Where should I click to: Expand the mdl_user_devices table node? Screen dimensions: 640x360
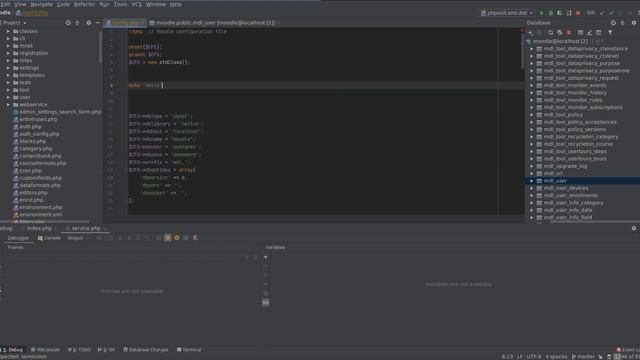click(532, 188)
